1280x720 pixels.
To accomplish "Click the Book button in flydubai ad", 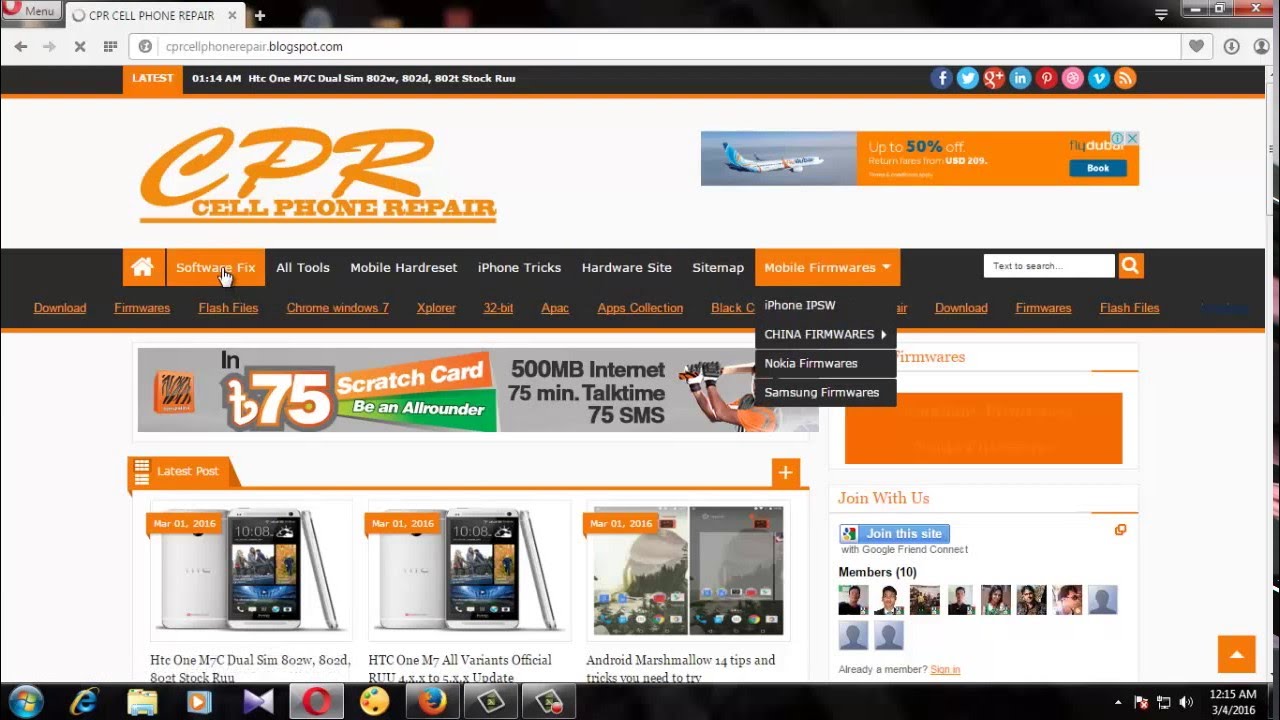I will [x=1098, y=168].
